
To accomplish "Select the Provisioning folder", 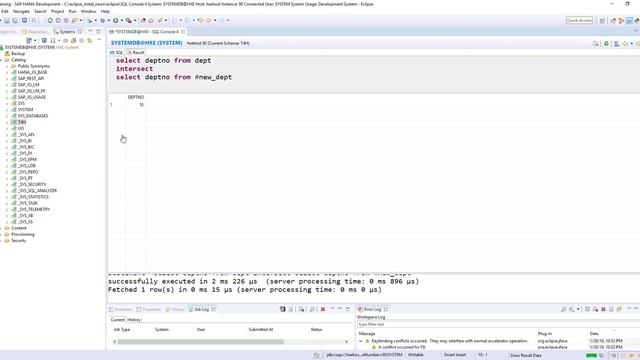I will pyautogui.click(x=23, y=234).
